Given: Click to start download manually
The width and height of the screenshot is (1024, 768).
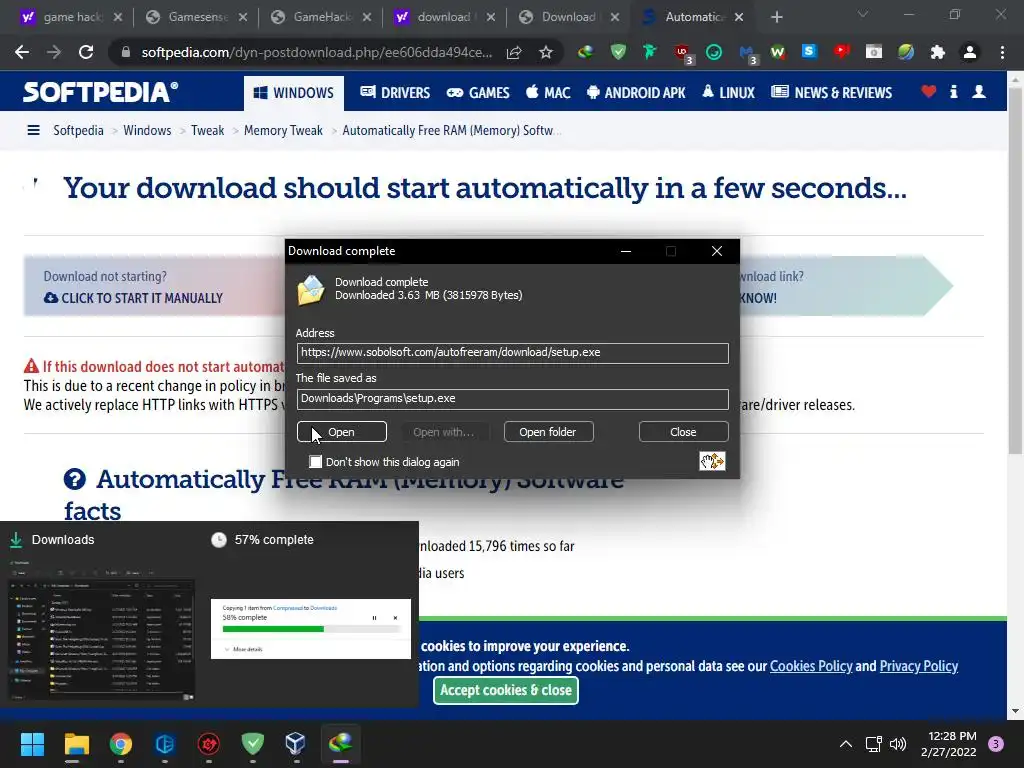Looking at the screenshot, I should (134, 298).
